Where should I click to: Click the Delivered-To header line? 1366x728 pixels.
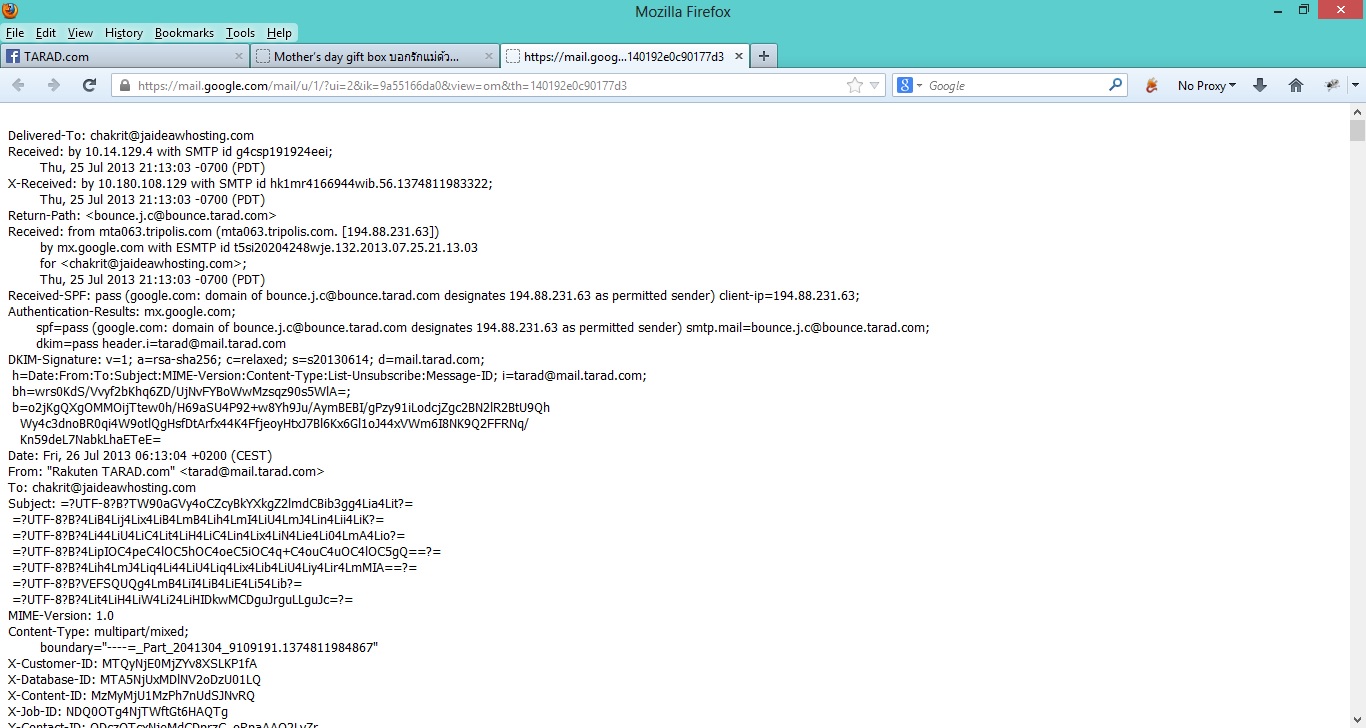tap(131, 136)
